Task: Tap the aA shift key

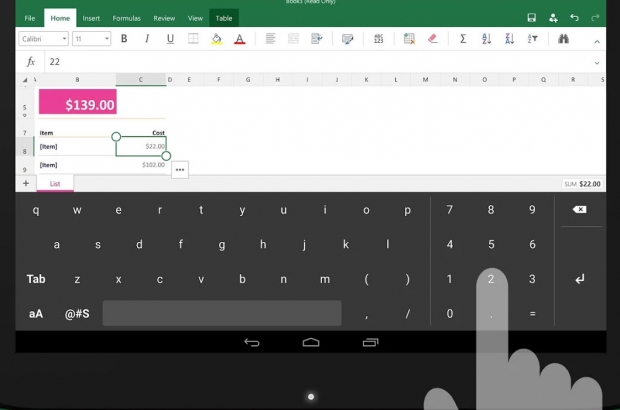Action: tap(36, 314)
